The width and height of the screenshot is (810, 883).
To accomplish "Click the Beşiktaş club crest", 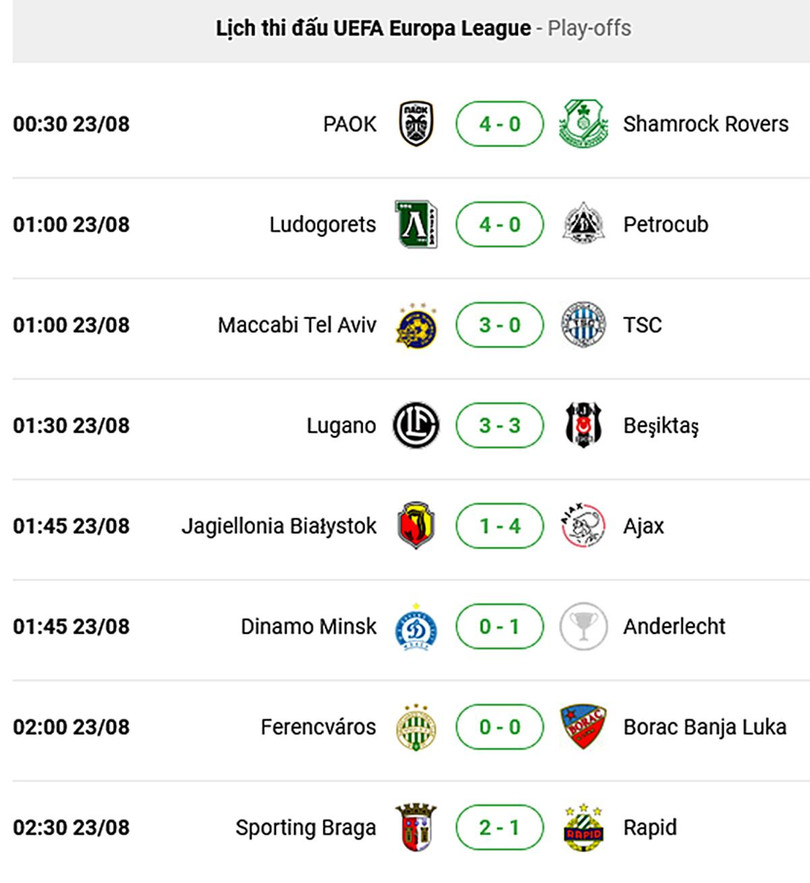I will (x=583, y=425).
